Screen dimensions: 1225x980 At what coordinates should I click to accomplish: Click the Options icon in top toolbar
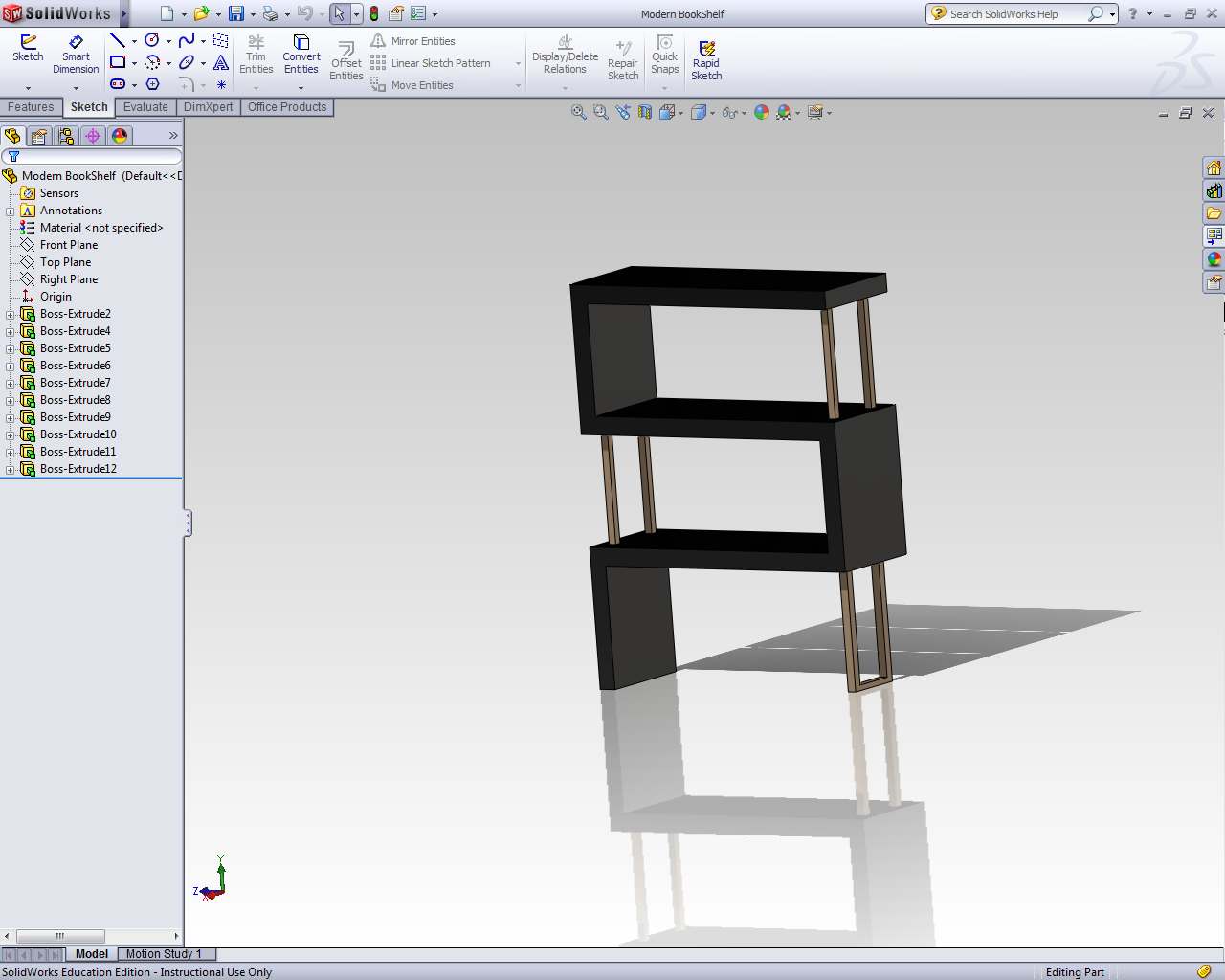coord(418,13)
